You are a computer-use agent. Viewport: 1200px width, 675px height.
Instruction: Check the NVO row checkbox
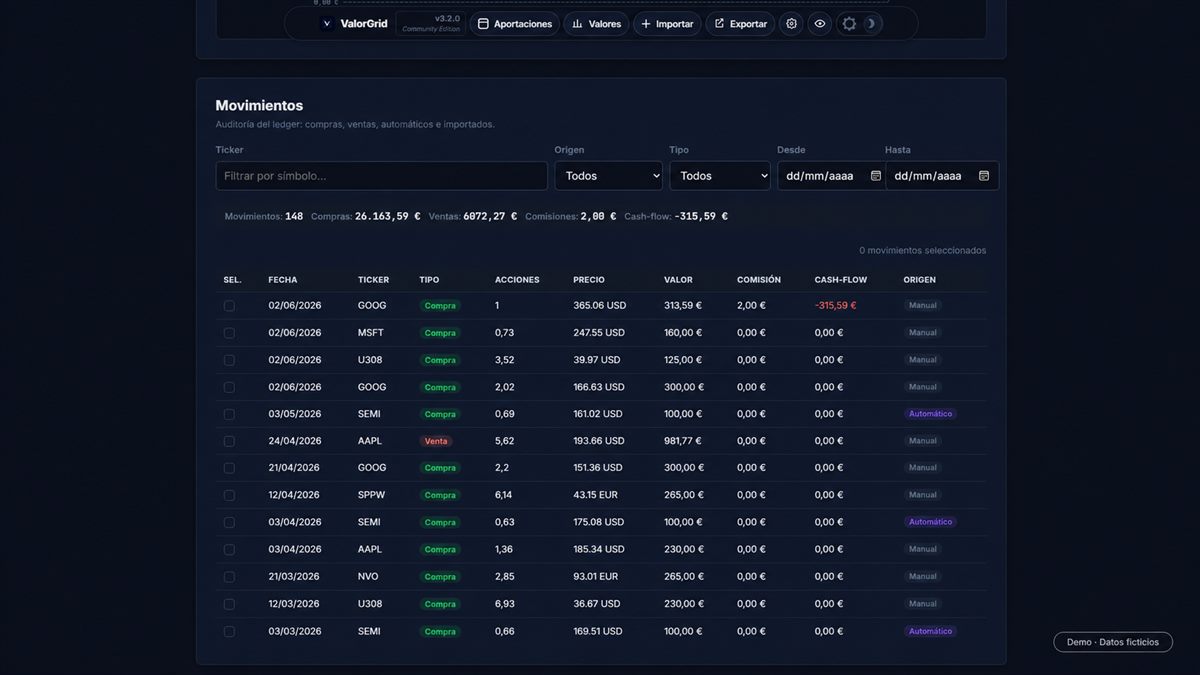(229, 577)
